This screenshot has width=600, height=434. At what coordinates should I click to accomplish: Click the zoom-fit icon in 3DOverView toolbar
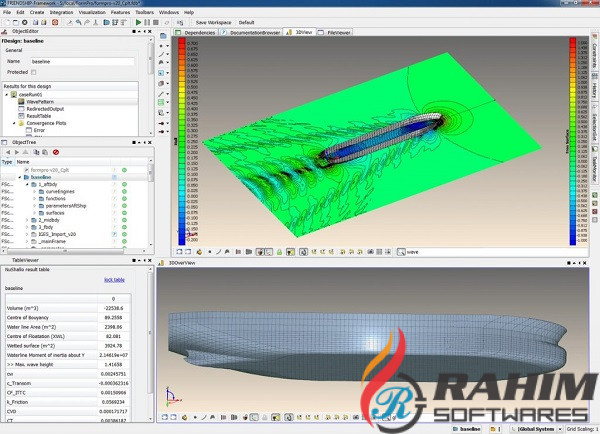point(165,417)
